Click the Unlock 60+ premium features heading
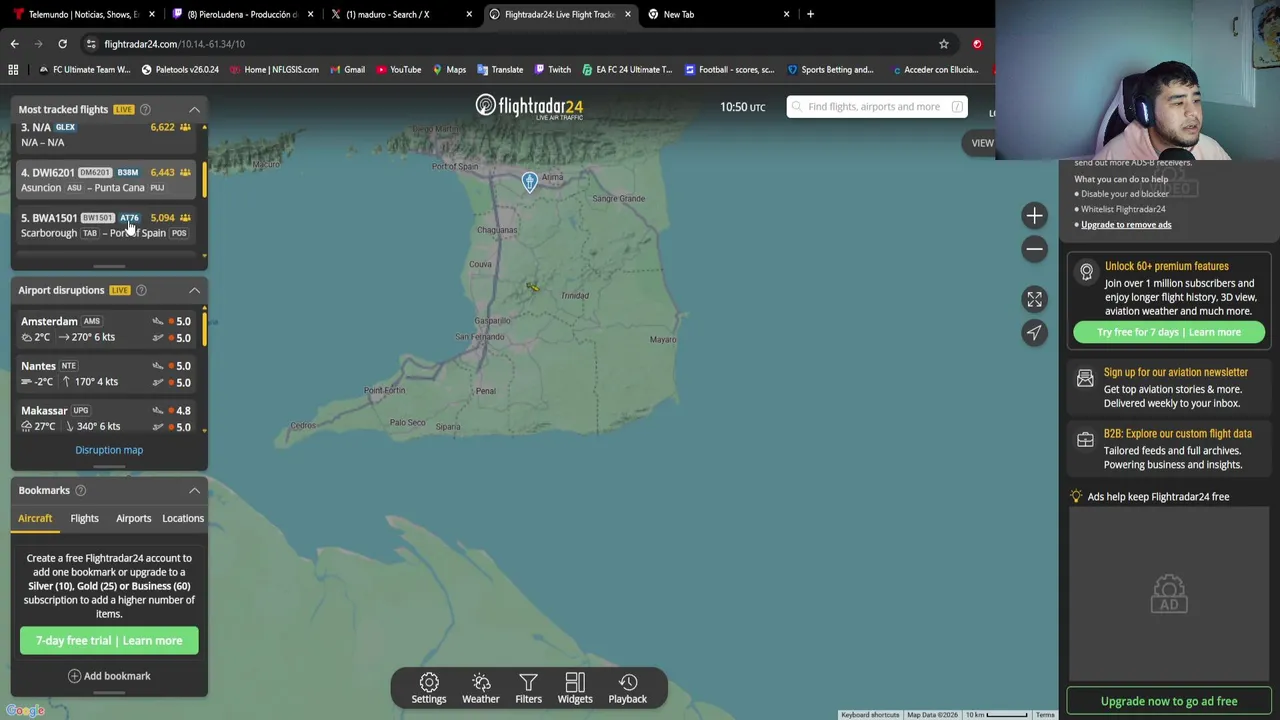The width and height of the screenshot is (1280, 720). [x=1166, y=266]
